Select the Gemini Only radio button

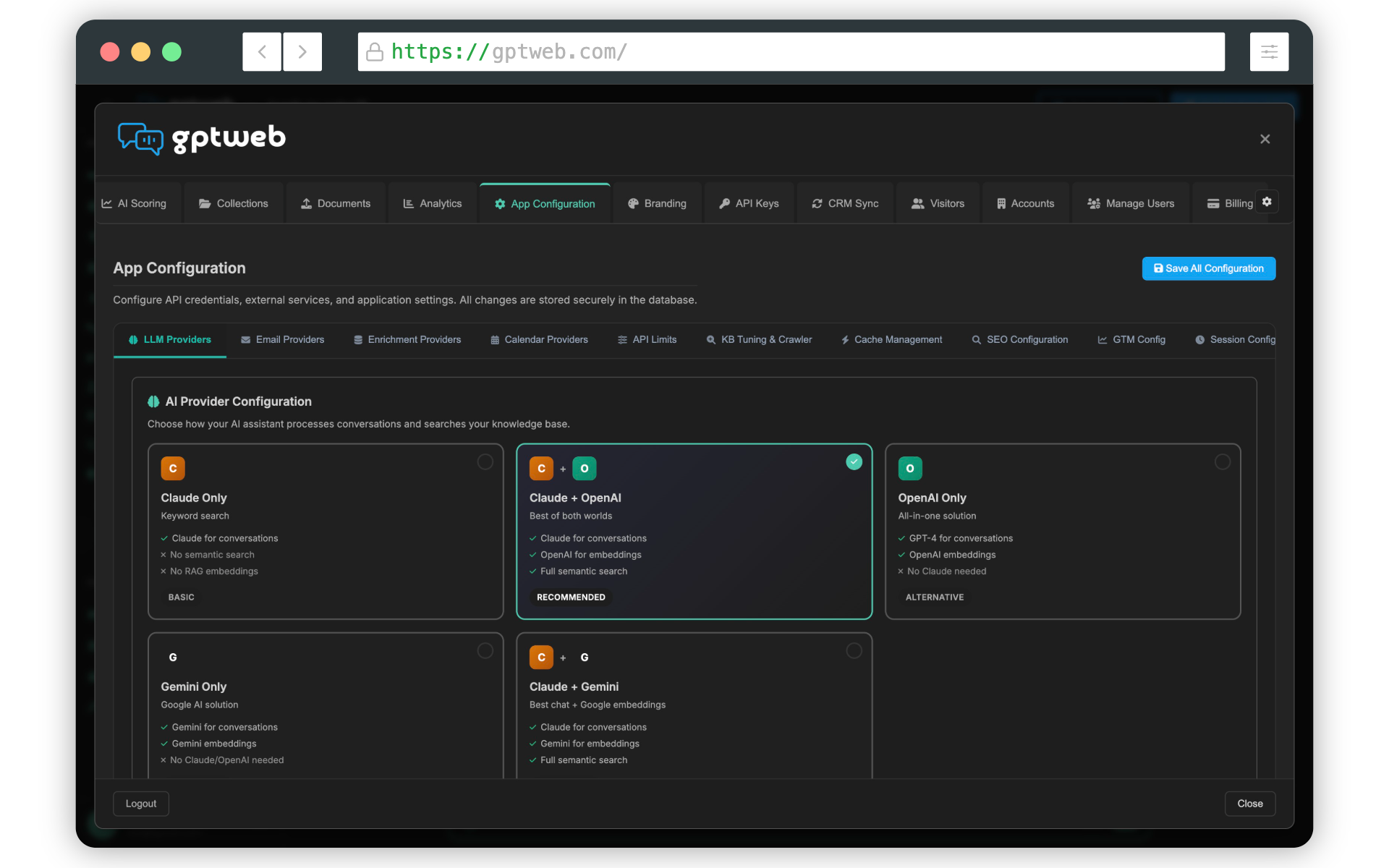pos(485,650)
